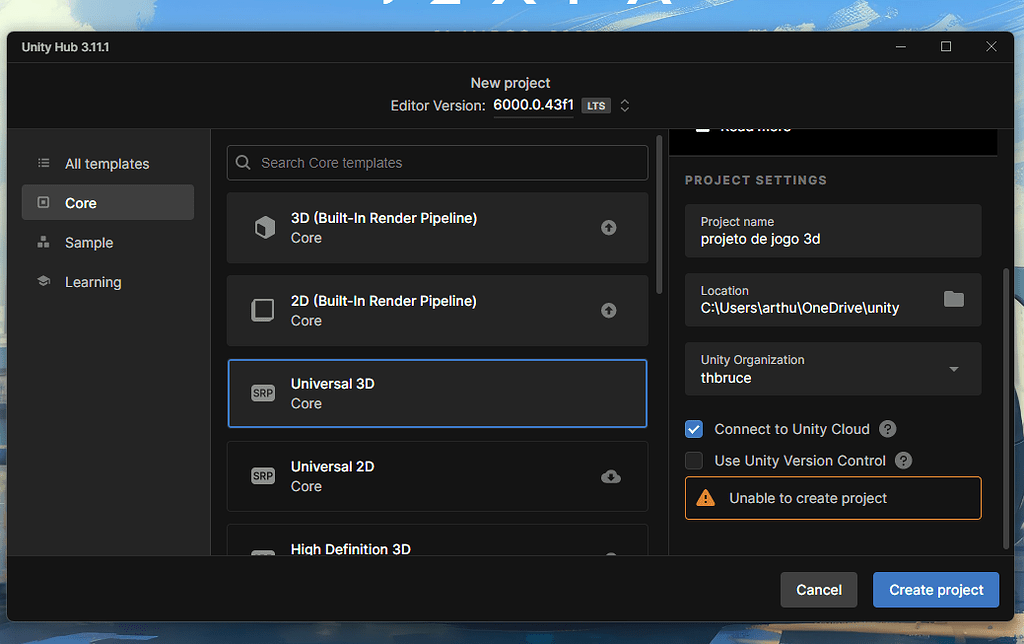Viewport: 1024px width, 644px height.
Task: Click the download arrow on 3D Built-In template
Action: (609, 227)
